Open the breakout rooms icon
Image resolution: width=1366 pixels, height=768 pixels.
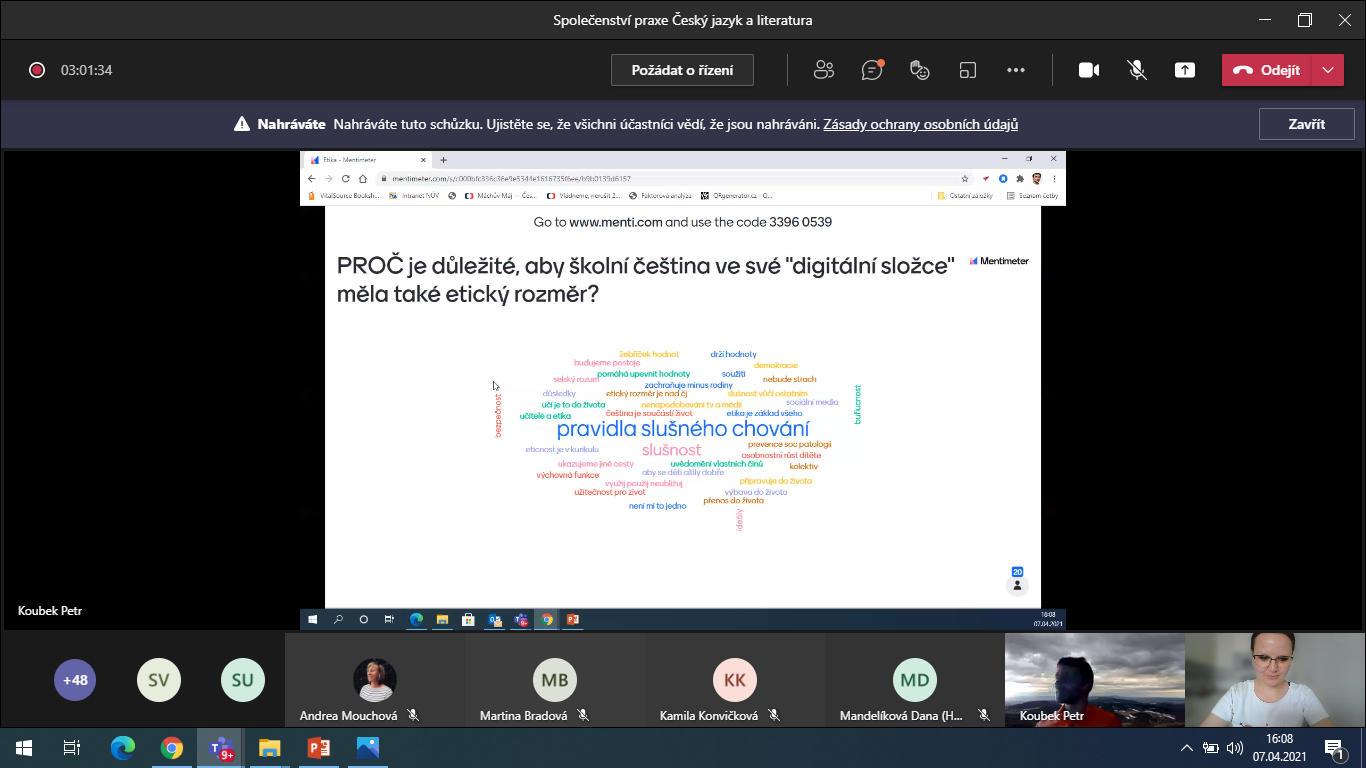coord(967,70)
